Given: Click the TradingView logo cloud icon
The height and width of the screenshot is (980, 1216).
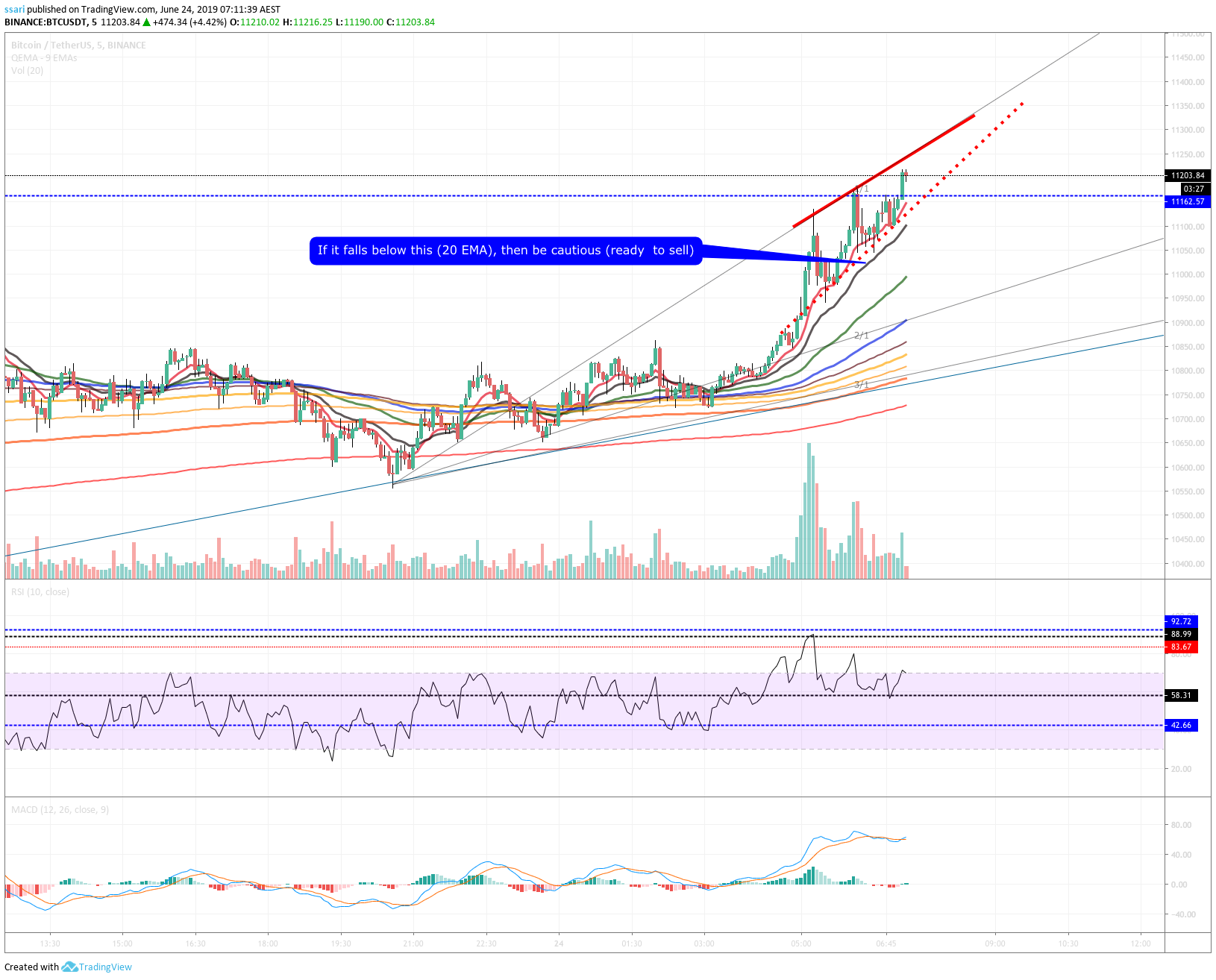Looking at the screenshot, I should click(x=69, y=967).
